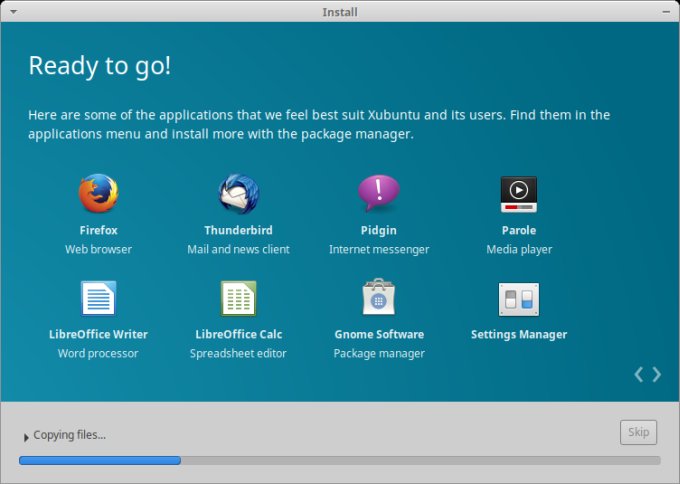The image size is (680, 484).
Task: Click the Thunderbird mail client icon
Action: [x=238, y=194]
